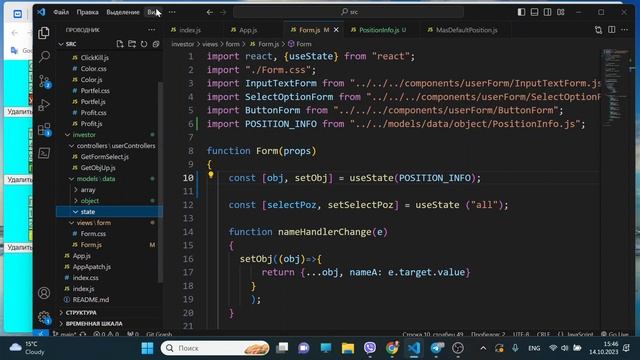640x360 pixels.
Task: Open the Run and Debug view
Action: pos(44,105)
